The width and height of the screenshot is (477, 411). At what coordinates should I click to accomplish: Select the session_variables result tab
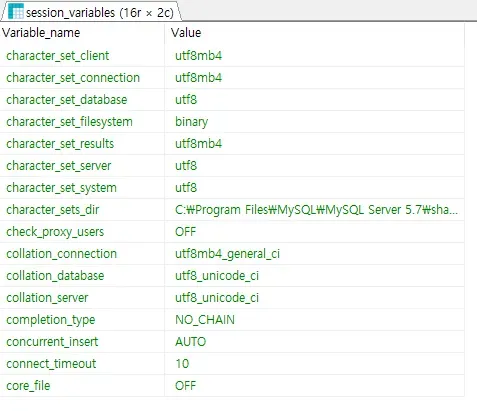coord(91,12)
